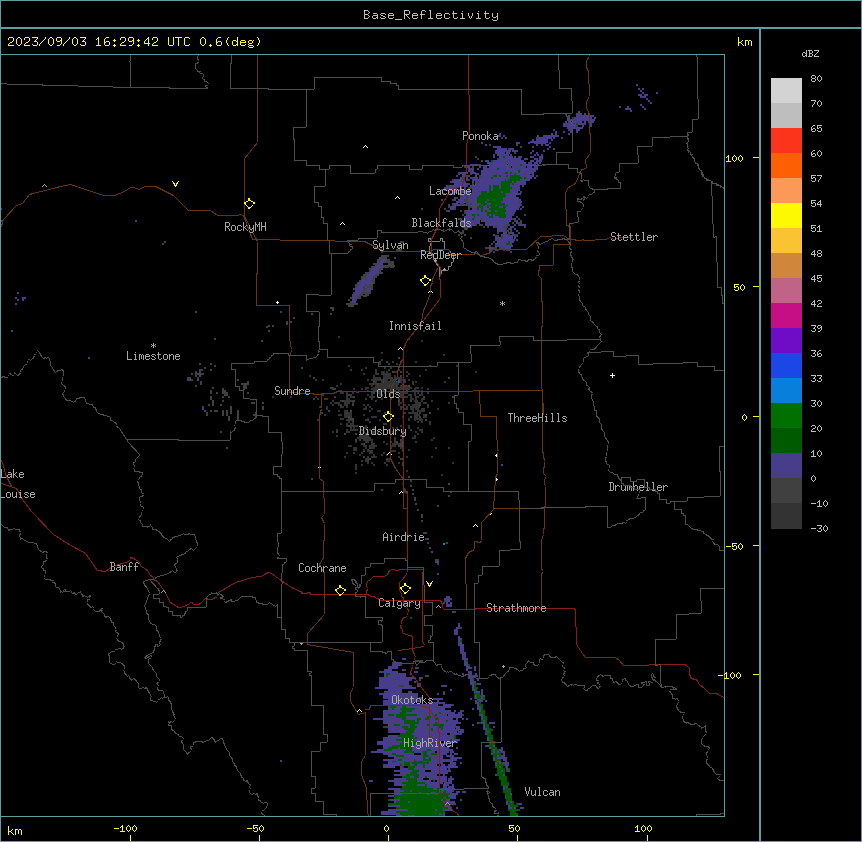Select the Lacombe city label
862x842 pixels.
click(450, 191)
